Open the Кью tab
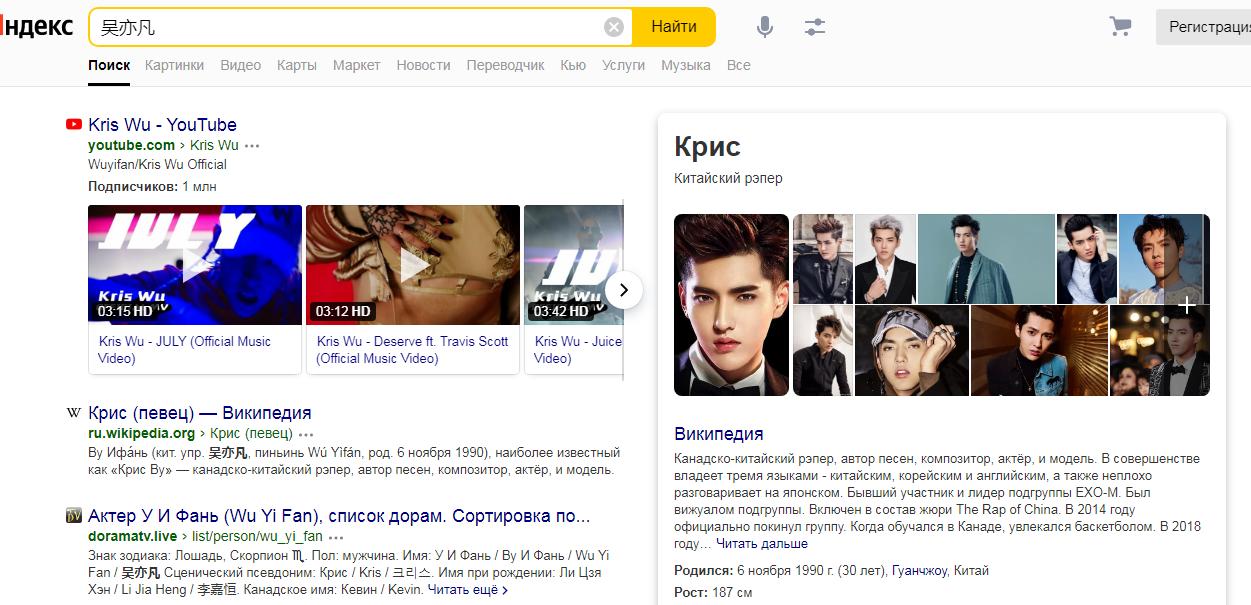Screen dimensions: 1251x605 573,65
